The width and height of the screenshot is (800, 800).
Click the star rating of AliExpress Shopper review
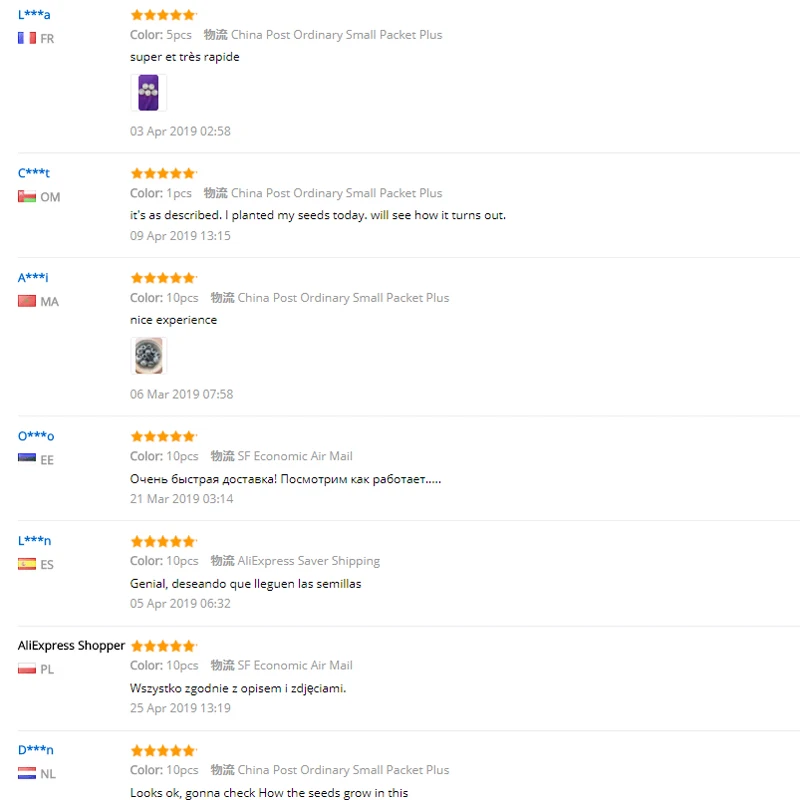[163, 646]
